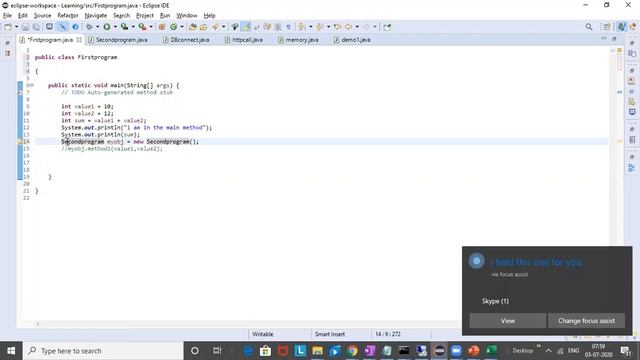Open Task View in the taskbar
The height and width of the screenshot is (360, 640).
[217, 351]
